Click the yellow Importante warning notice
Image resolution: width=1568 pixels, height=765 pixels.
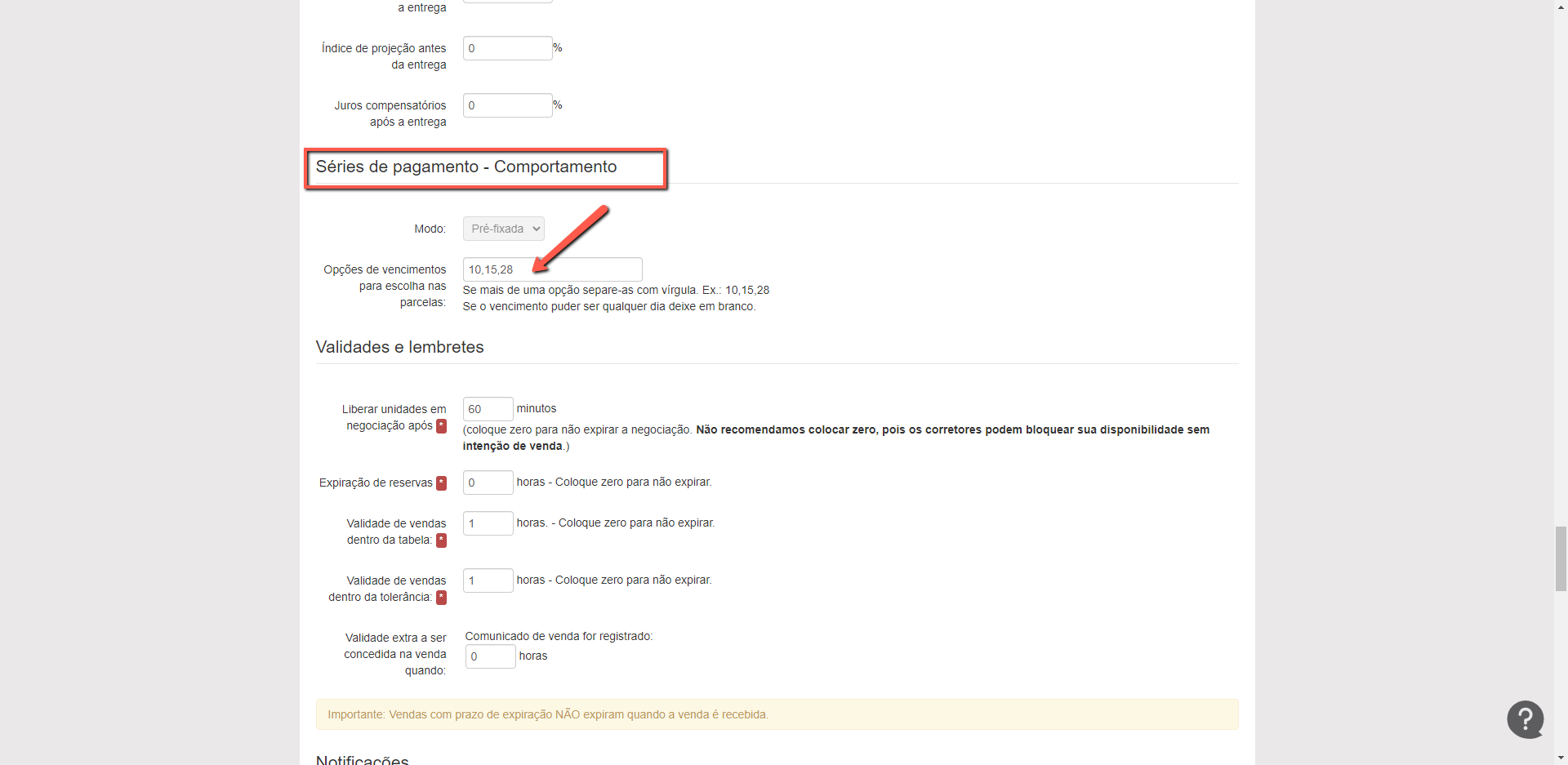click(777, 714)
